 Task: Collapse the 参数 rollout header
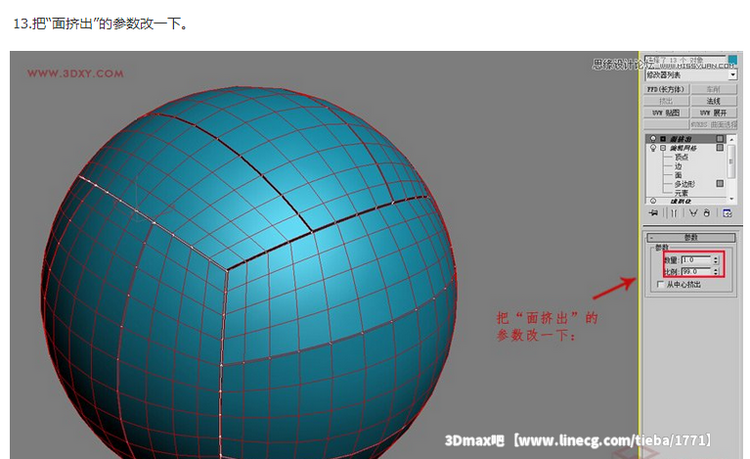691,238
